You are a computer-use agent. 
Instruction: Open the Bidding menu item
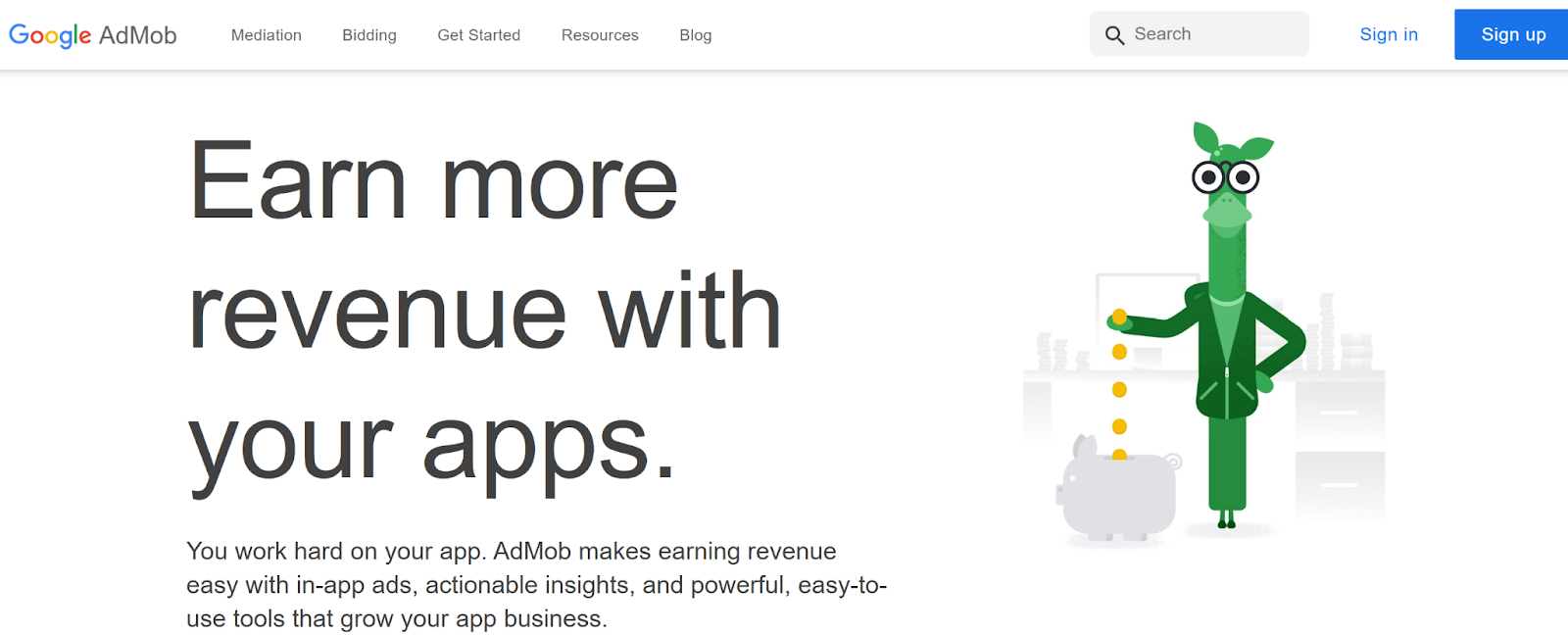[x=369, y=35]
